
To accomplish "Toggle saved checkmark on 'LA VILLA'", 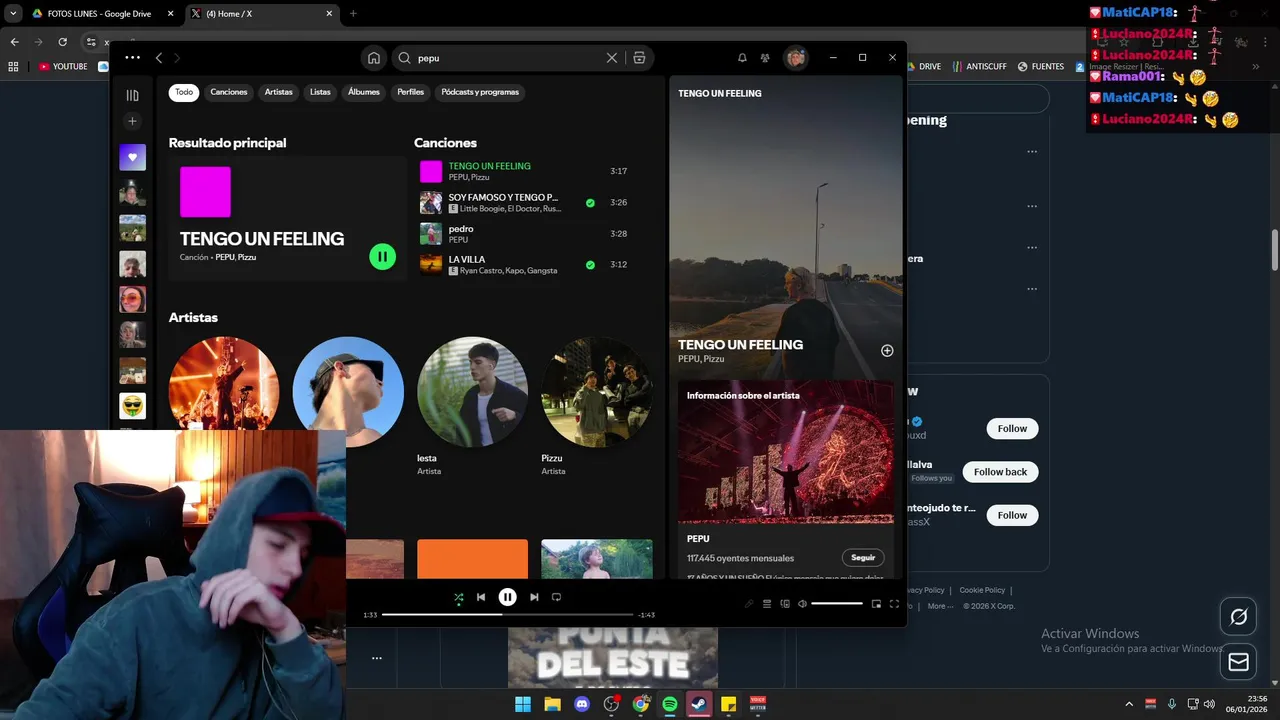I will 590,265.
